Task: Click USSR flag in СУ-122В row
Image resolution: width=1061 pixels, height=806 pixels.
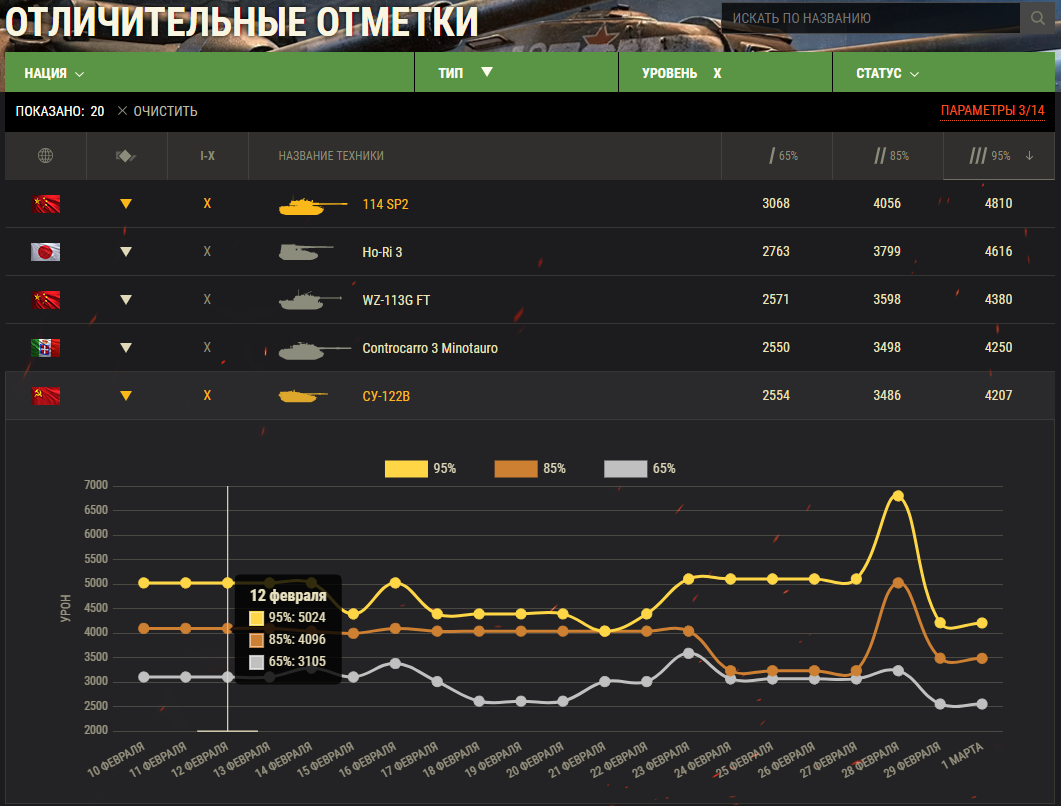Action: pos(45,396)
